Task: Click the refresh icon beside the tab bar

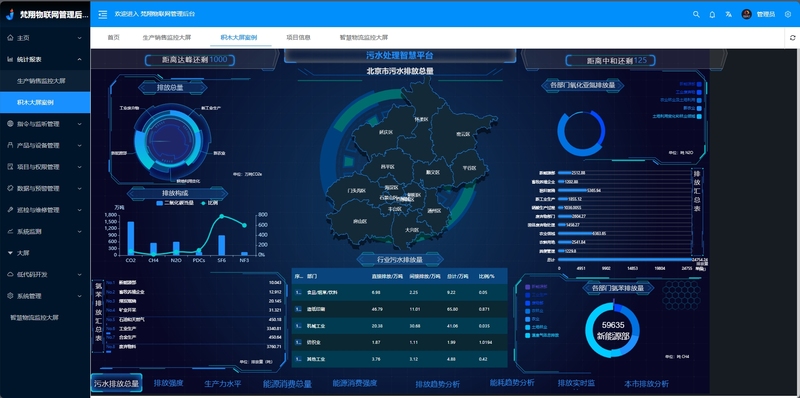Action: (792, 38)
